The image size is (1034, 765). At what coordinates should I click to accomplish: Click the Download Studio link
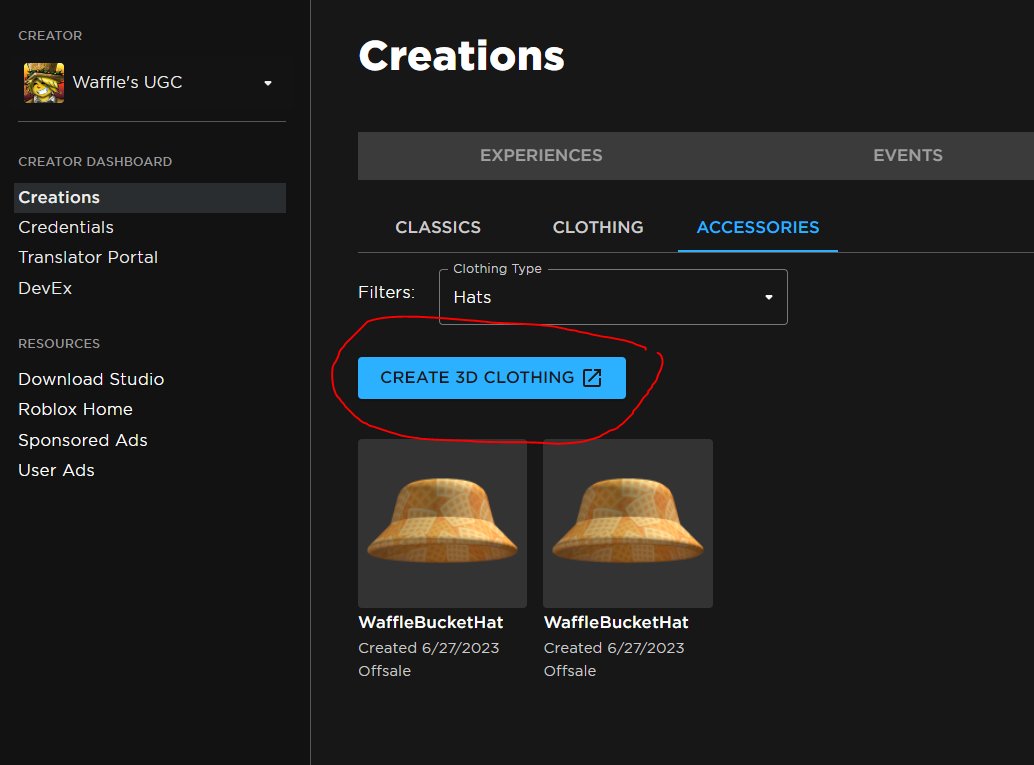91,379
